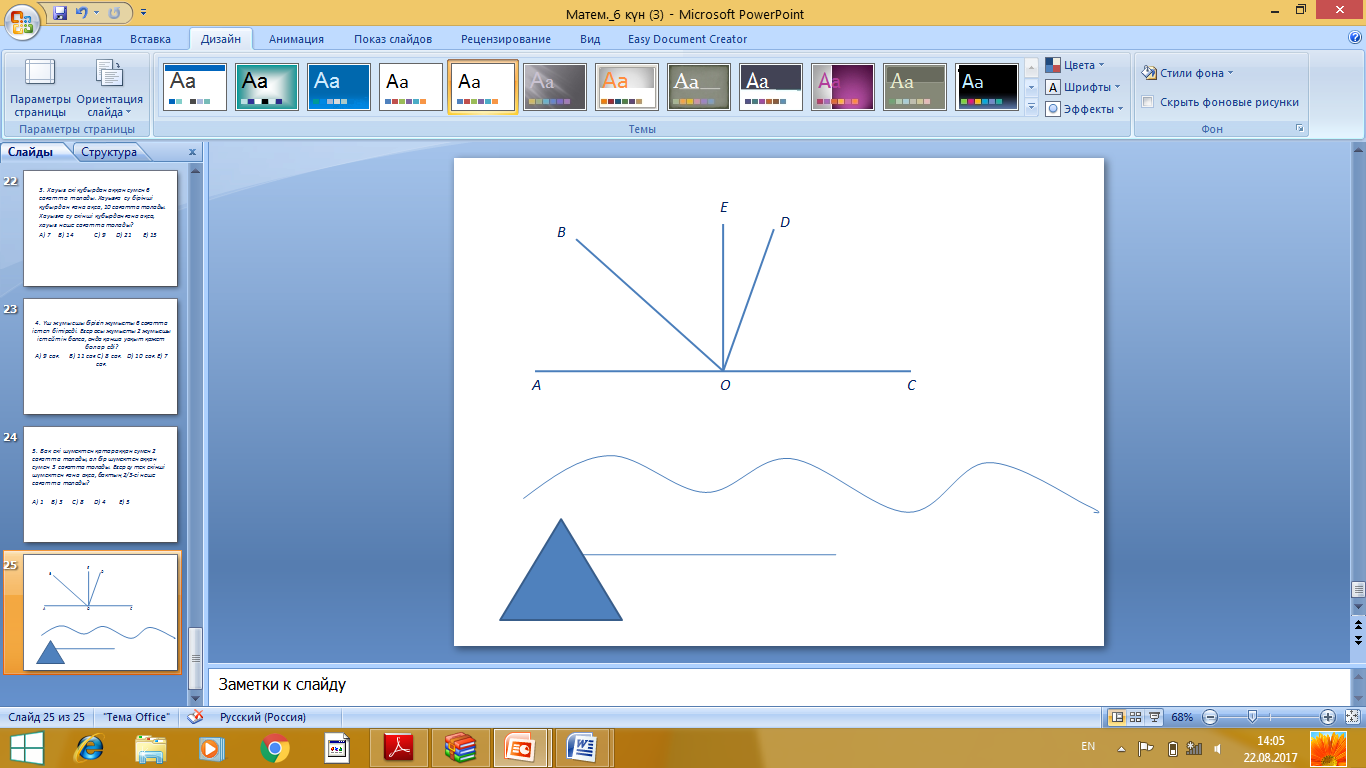Screen dimensions: 1366x768
Task: Check battery status in system tray
Action: click(x=1172, y=748)
